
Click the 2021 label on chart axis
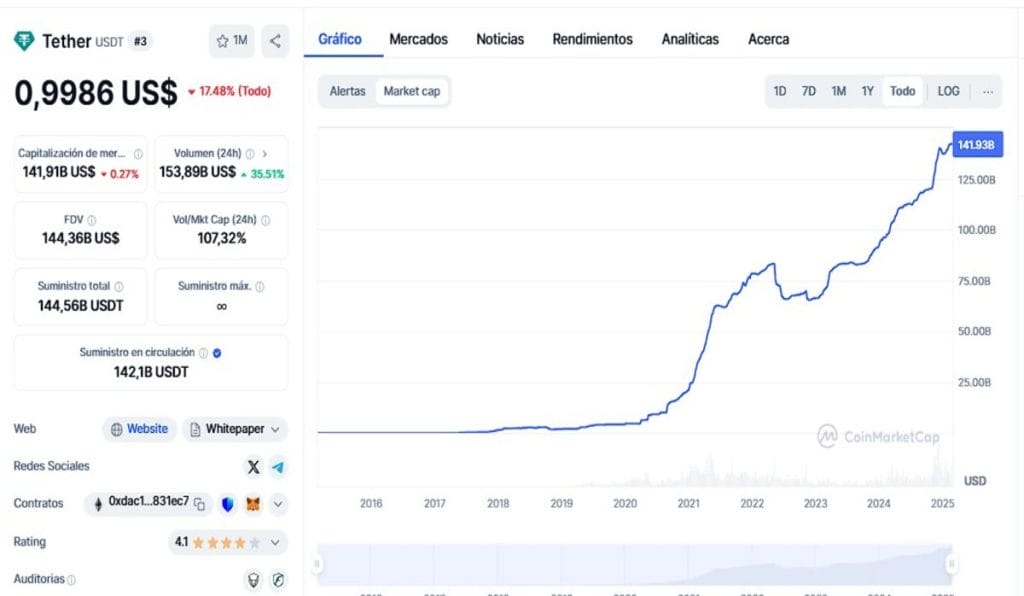pos(688,503)
